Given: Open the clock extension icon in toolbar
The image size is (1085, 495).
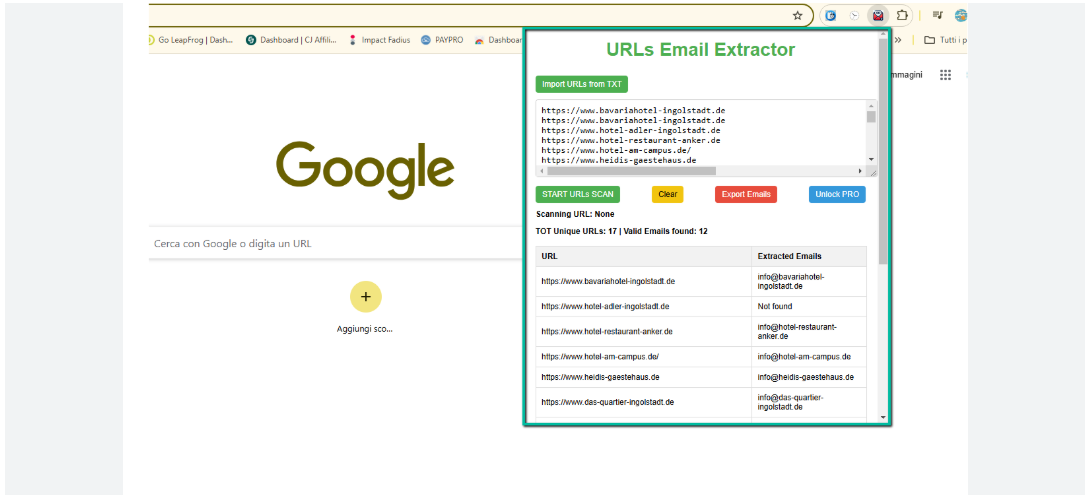Looking at the screenshot, I should [x=854, y=15].
